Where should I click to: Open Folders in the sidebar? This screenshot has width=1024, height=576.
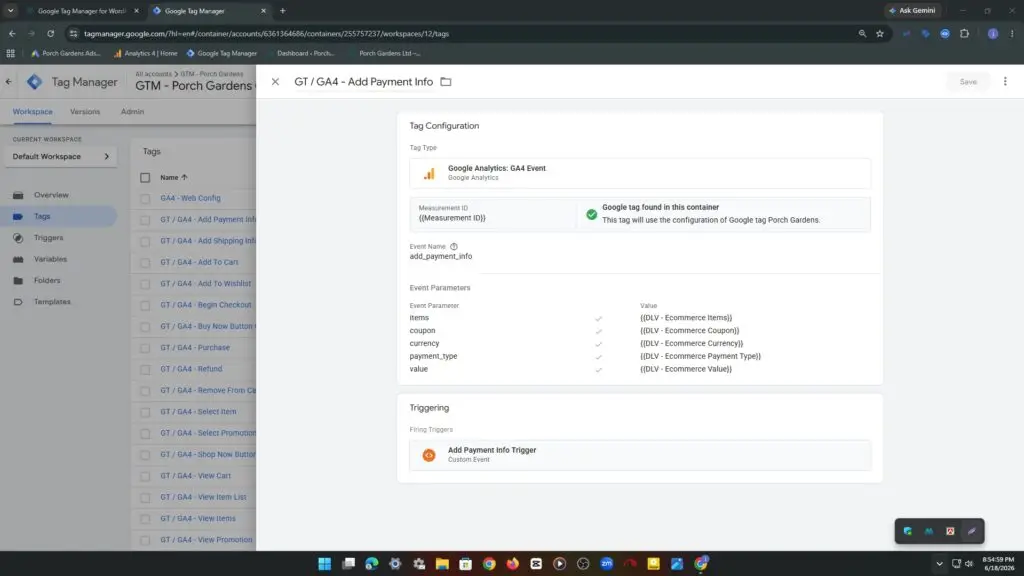[47, 280]
